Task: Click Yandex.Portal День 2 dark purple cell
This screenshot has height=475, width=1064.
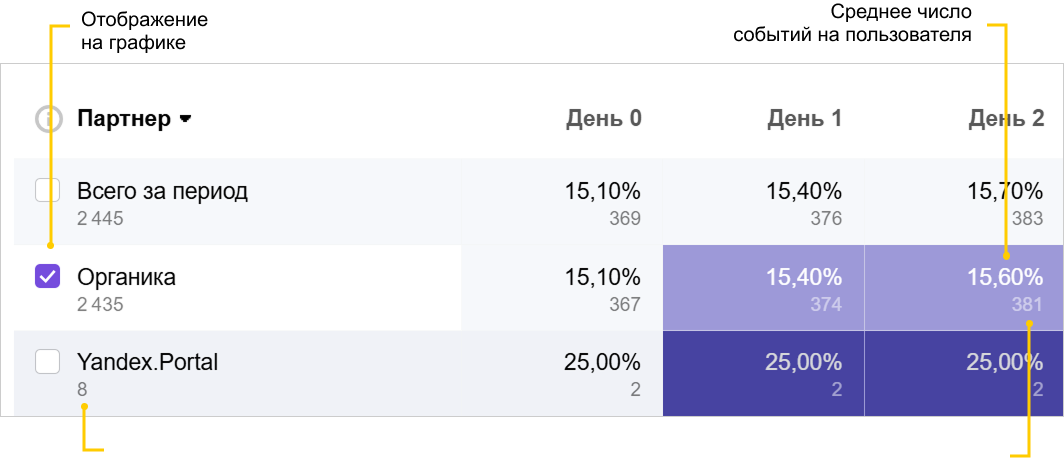Action: (964, 373)
